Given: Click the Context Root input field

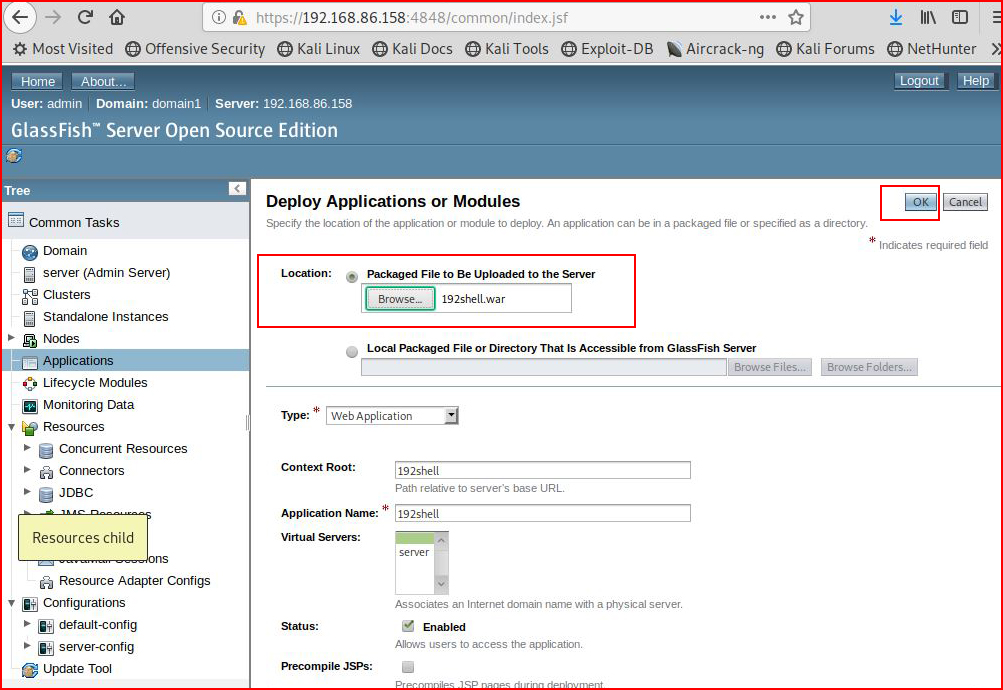Looking at the screenshot, I should [x=542, y=470].
